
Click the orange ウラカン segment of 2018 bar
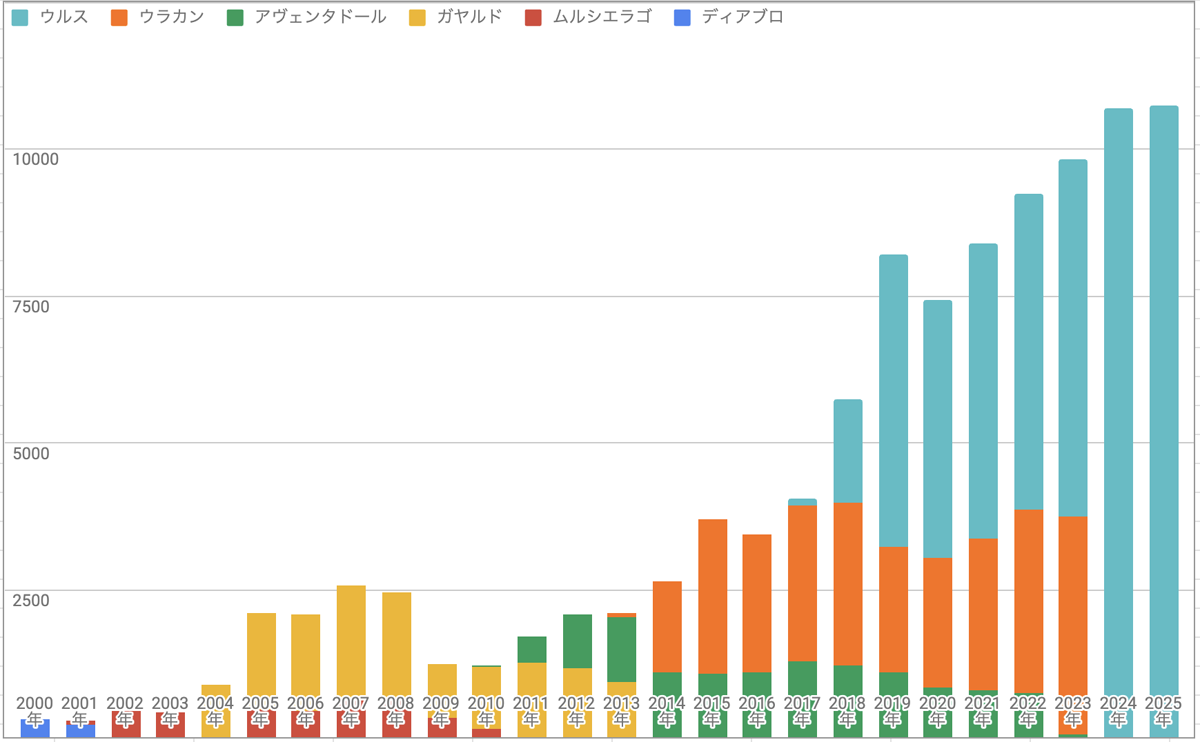point(848,584)
